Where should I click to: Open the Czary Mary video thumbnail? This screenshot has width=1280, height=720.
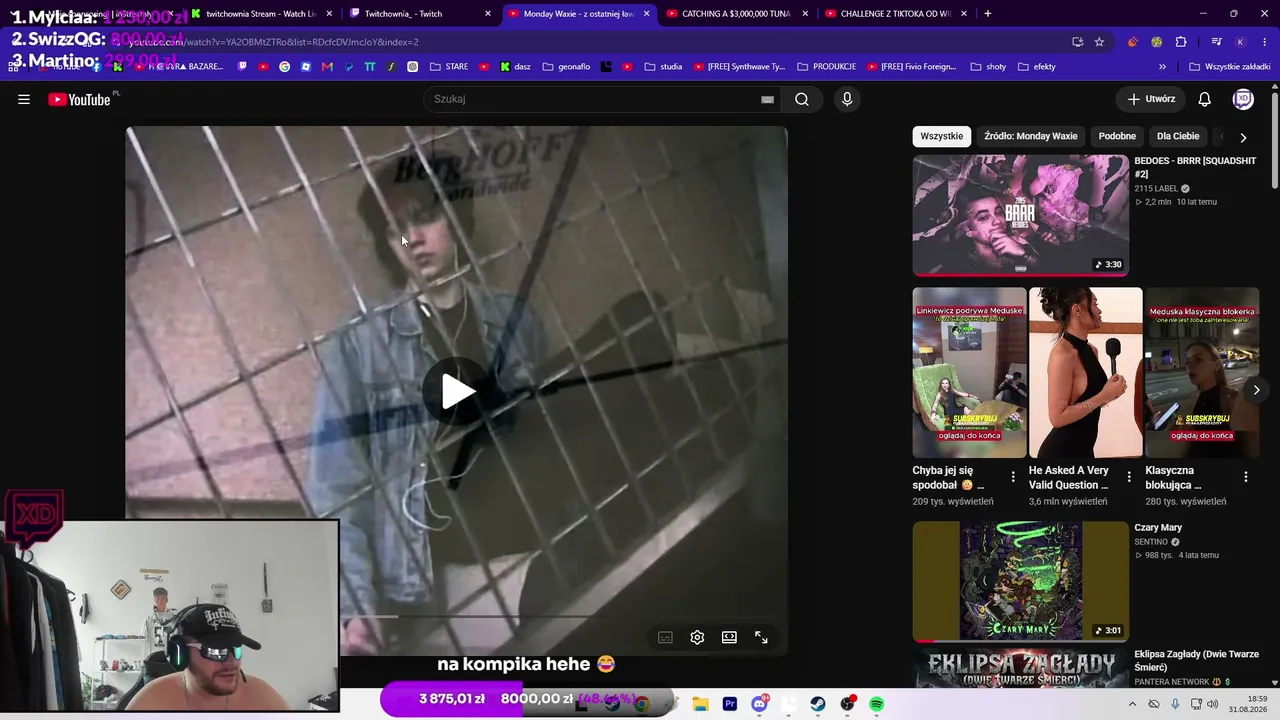click(x=1020, y=581)
